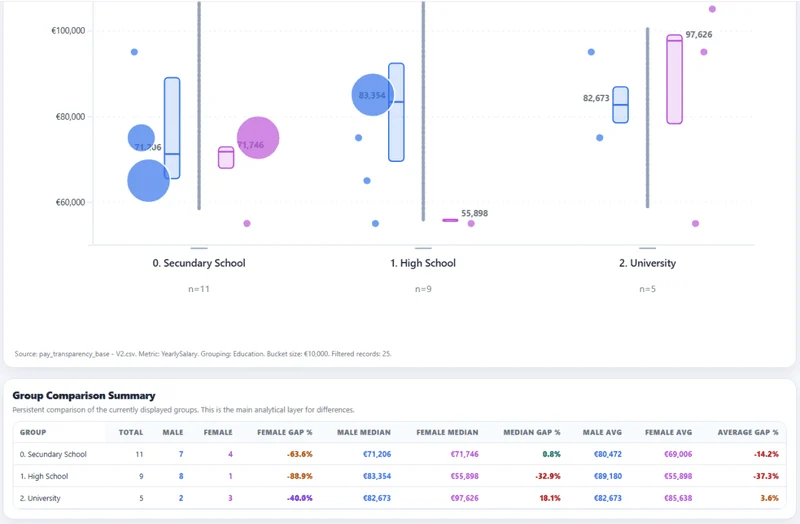Select the tall blue High School box plot
The image size is (800, 524).
click(396, 112)
